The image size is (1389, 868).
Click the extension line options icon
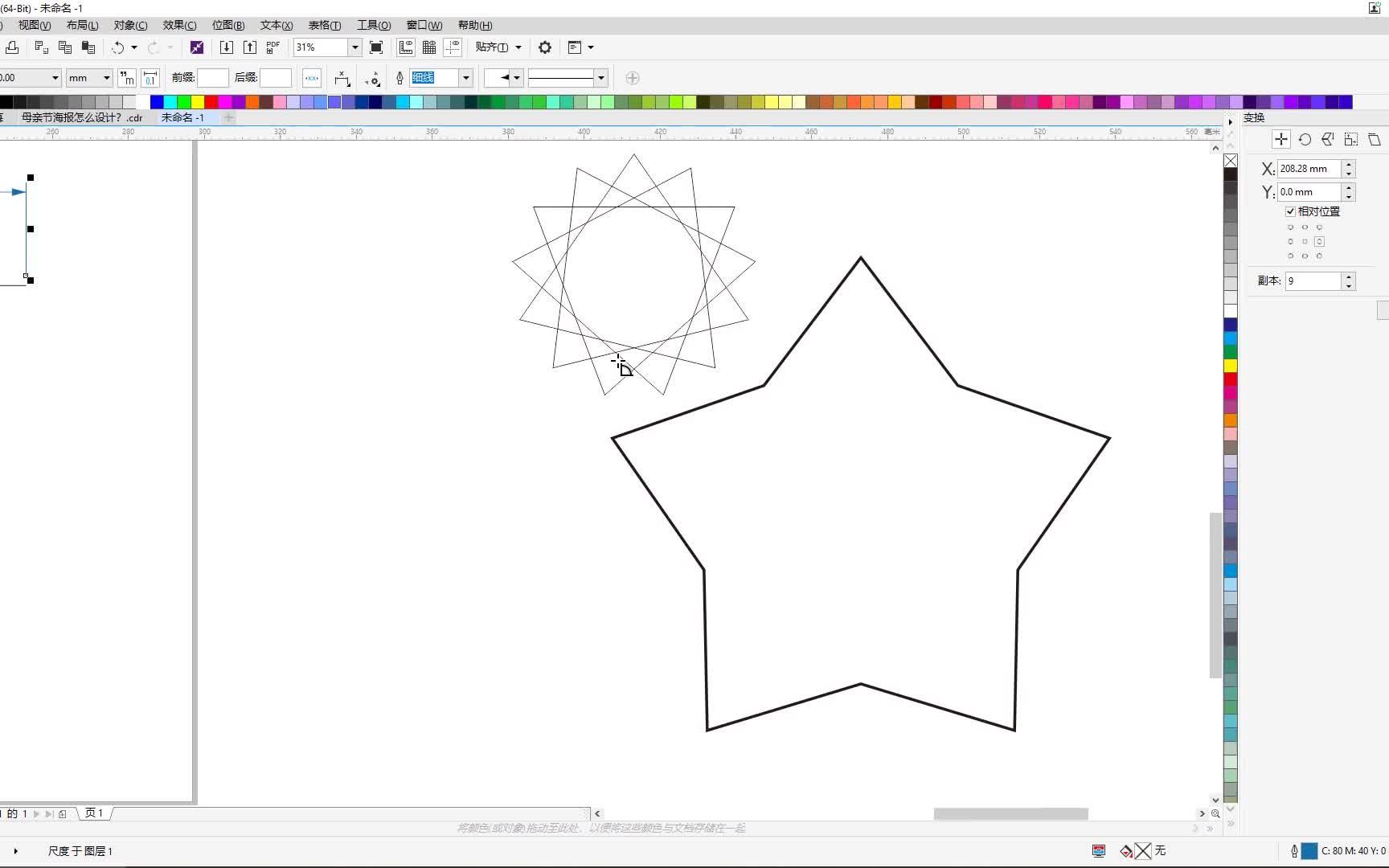tap(373, 78)
